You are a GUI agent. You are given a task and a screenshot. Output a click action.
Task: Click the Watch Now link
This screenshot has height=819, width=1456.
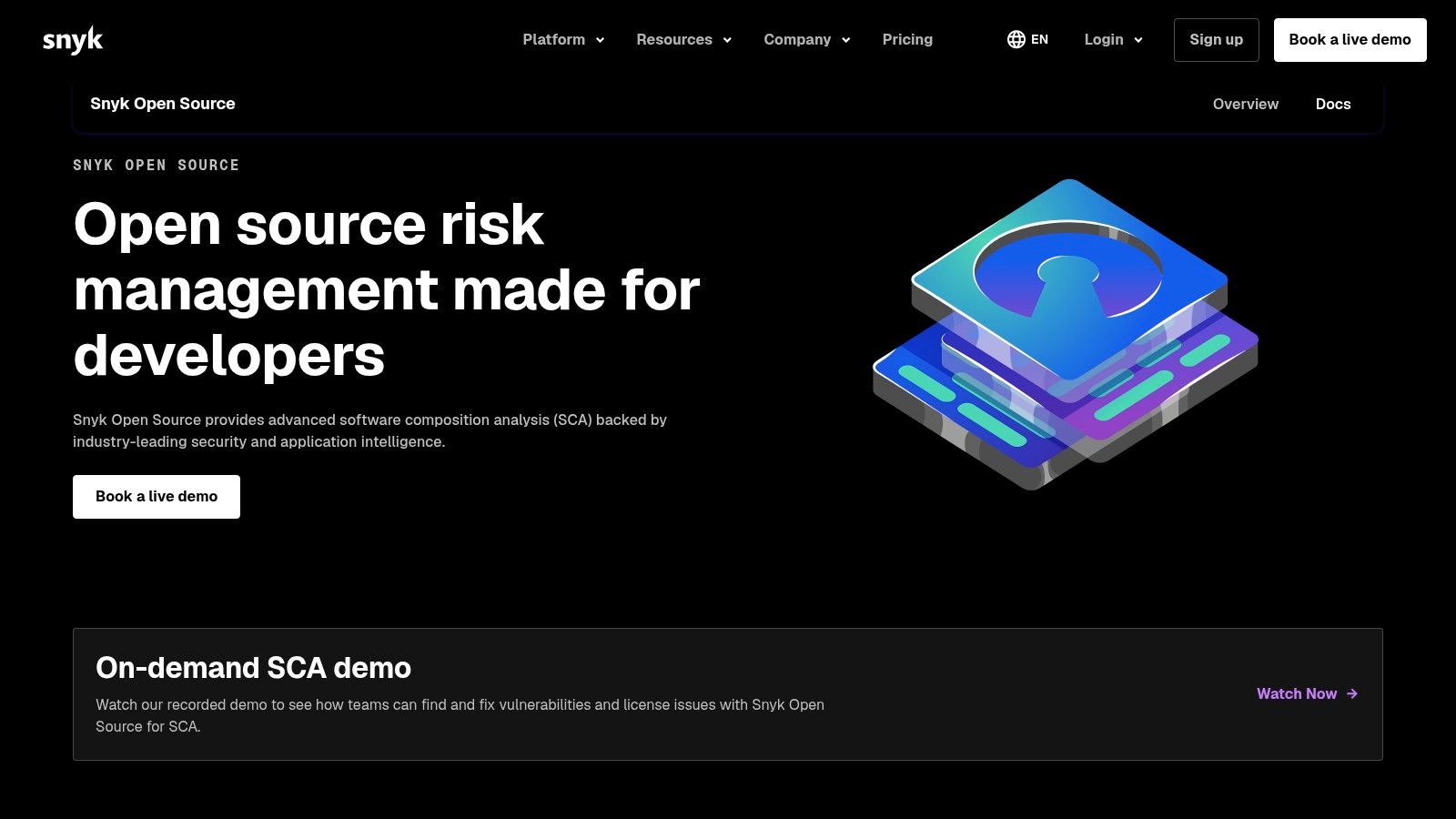point(1307,693)
